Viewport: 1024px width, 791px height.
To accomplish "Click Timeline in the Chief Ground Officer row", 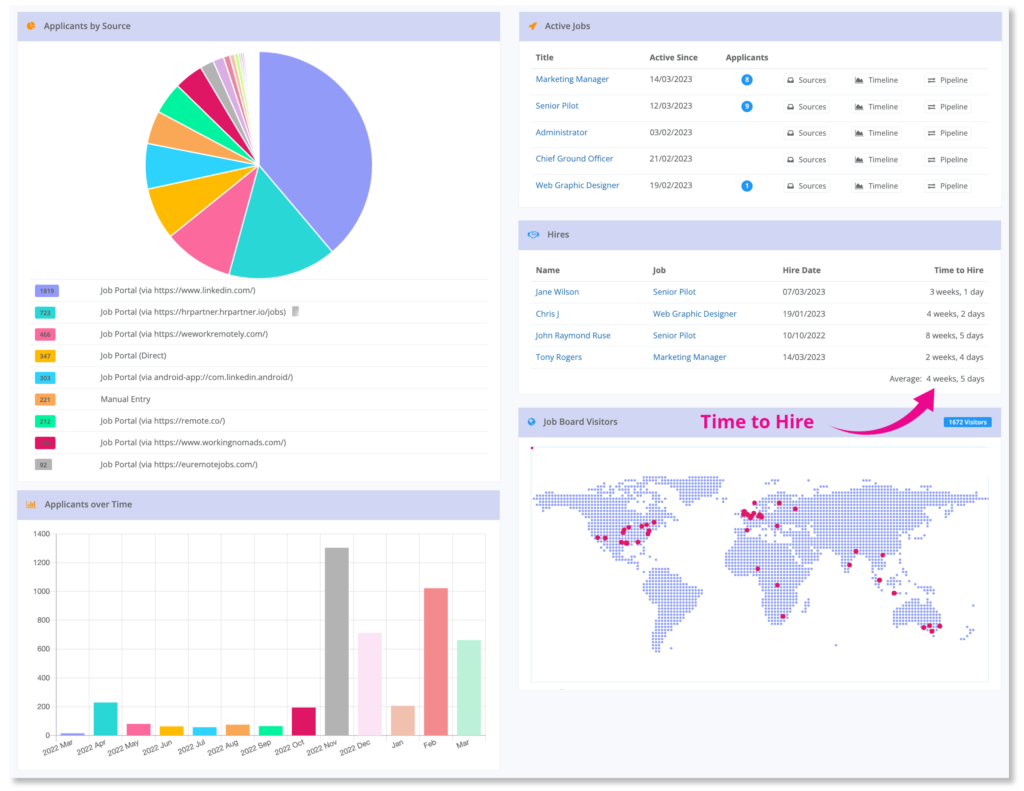I will pos(876,159).
